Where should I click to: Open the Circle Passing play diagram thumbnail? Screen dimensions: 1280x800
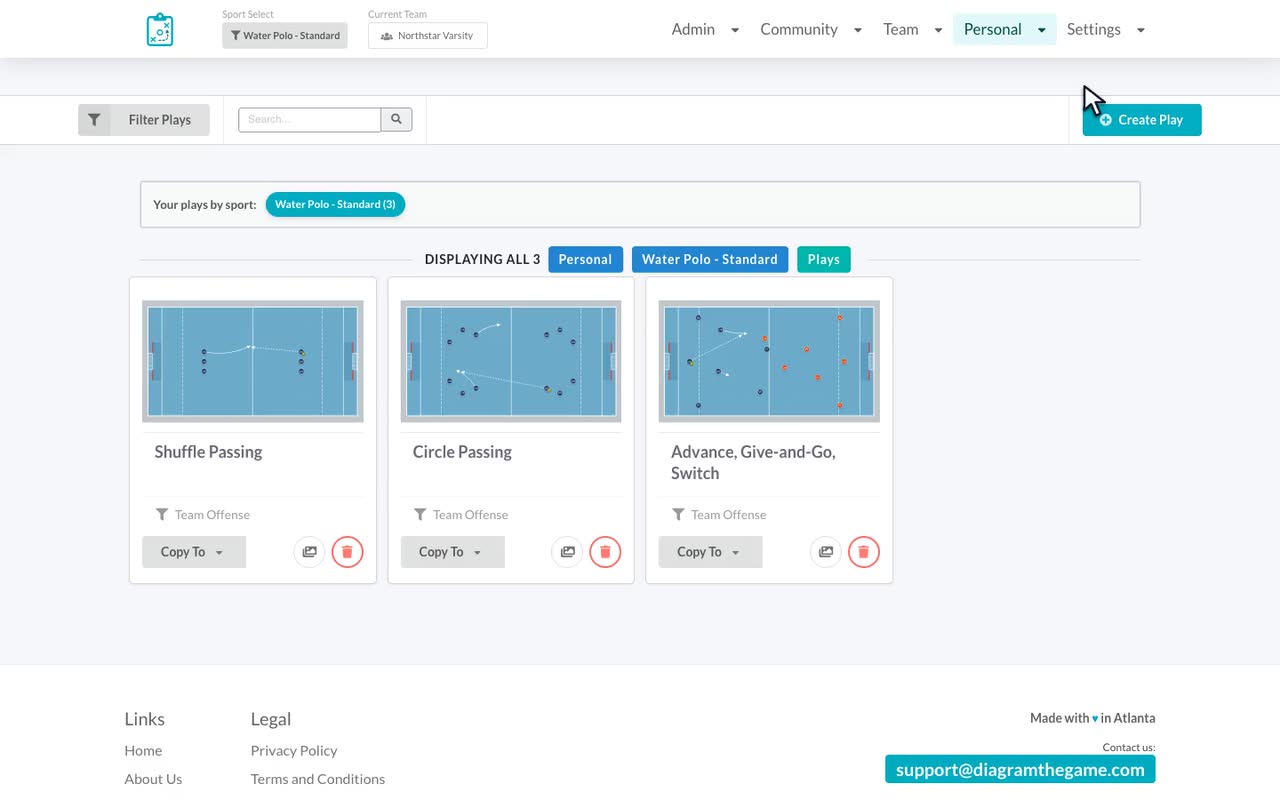[x=511, y=361]
